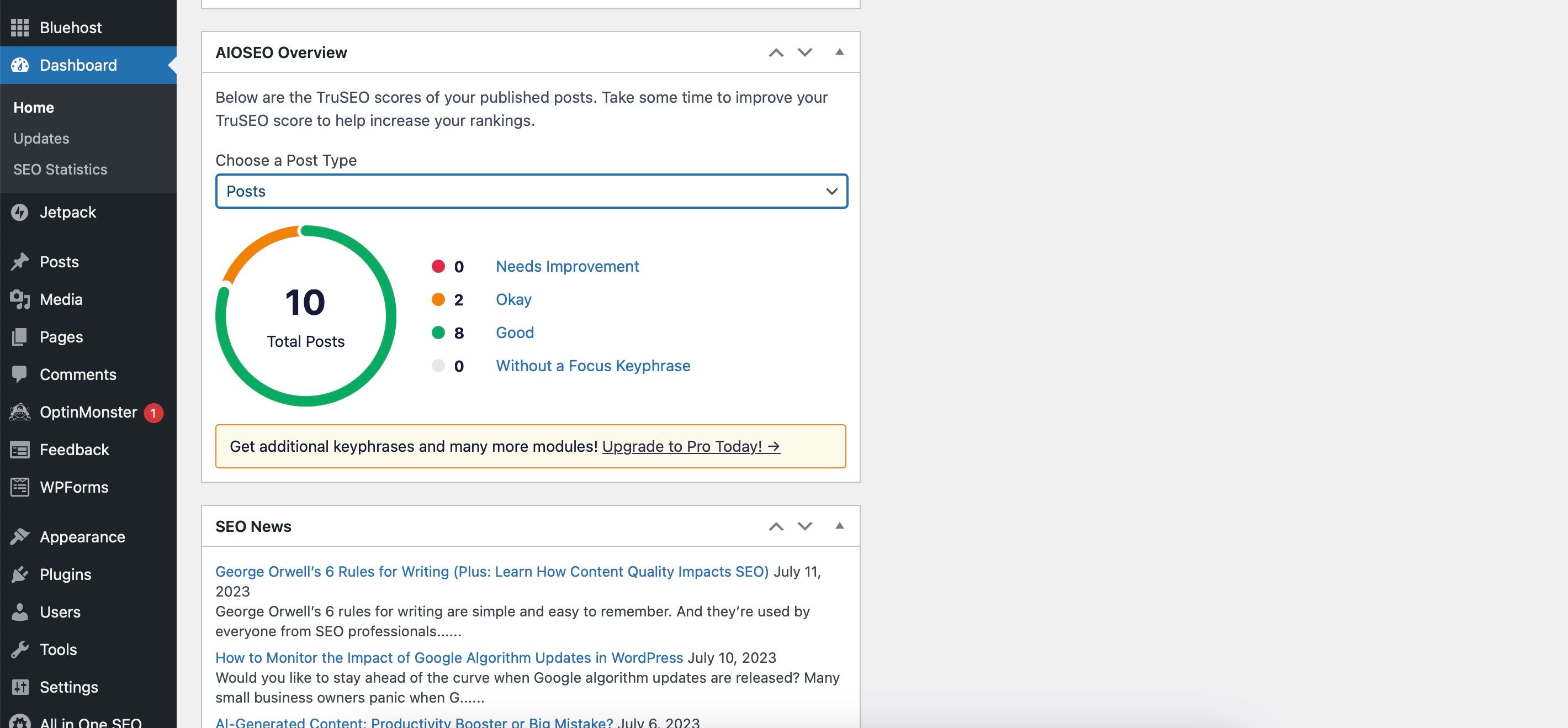
Task: Click the Jetpack lightning icon
Action: click(x=19, y=212)
